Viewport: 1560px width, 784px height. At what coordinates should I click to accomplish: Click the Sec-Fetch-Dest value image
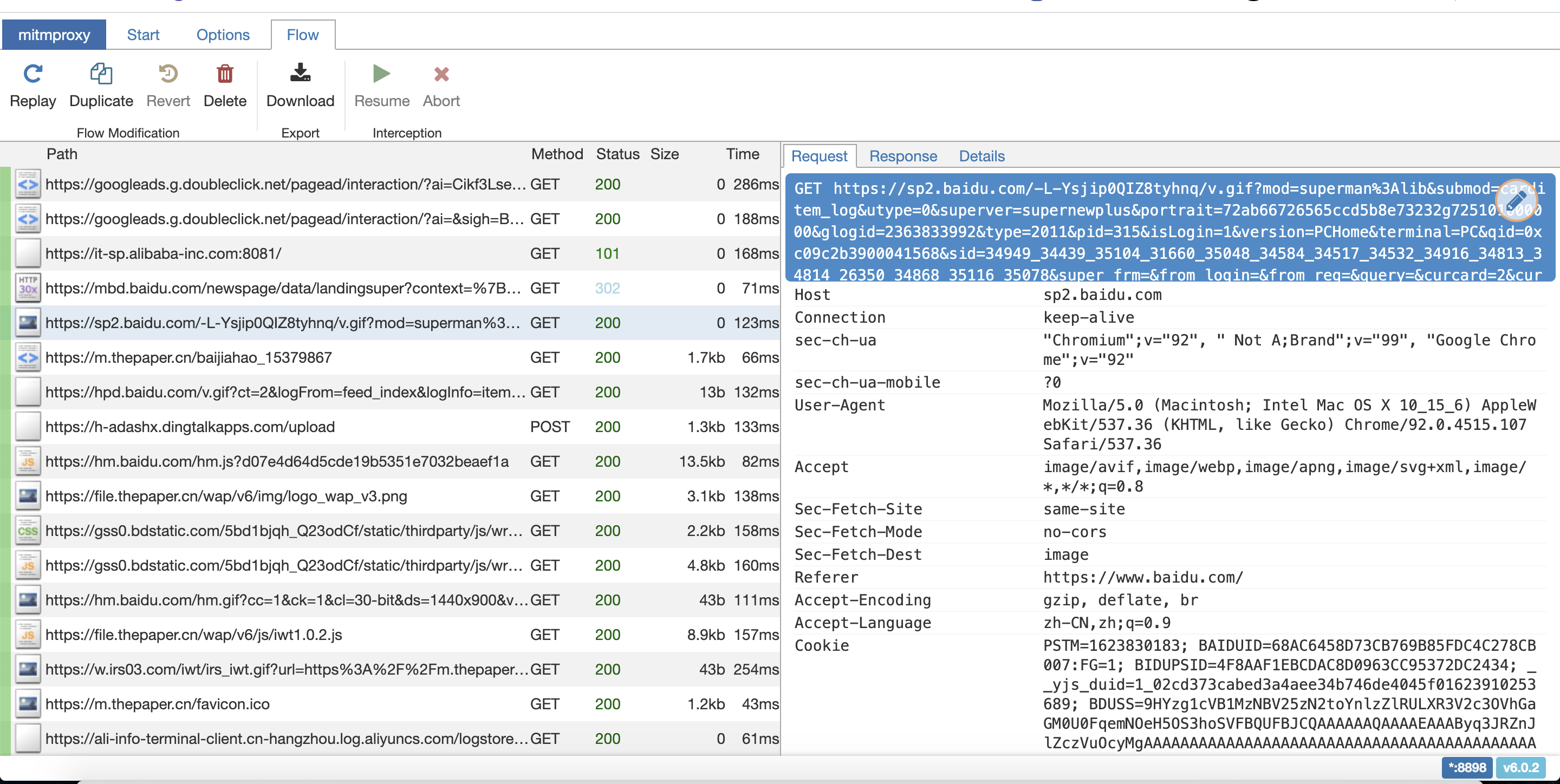(1065, 554)
